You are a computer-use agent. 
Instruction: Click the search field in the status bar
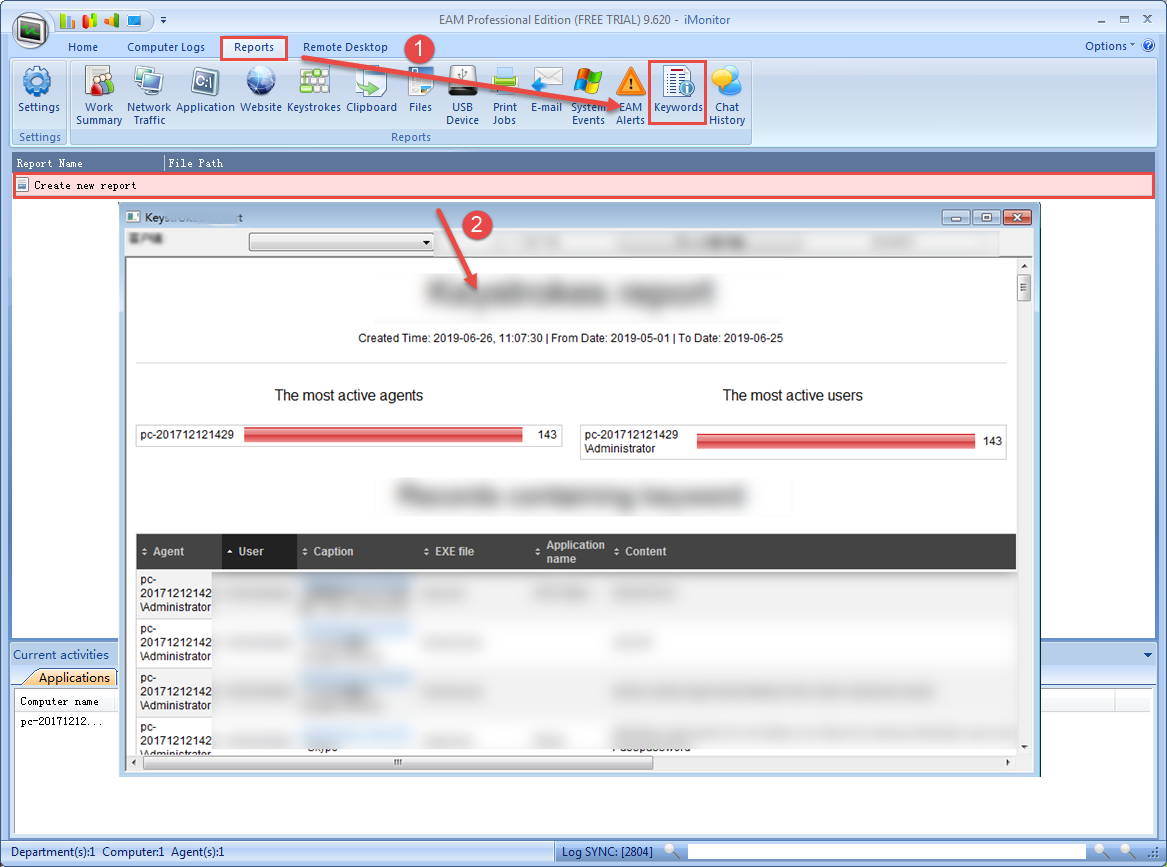[x=886, y=851]
